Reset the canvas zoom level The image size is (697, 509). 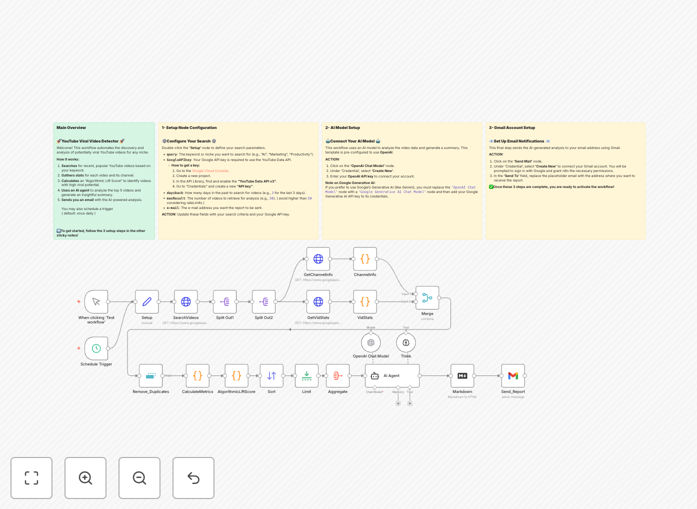[193, 478]
